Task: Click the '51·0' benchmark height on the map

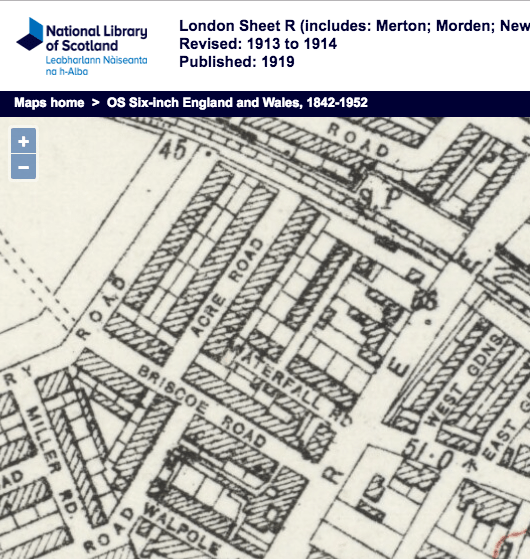Action: point(429,453)
